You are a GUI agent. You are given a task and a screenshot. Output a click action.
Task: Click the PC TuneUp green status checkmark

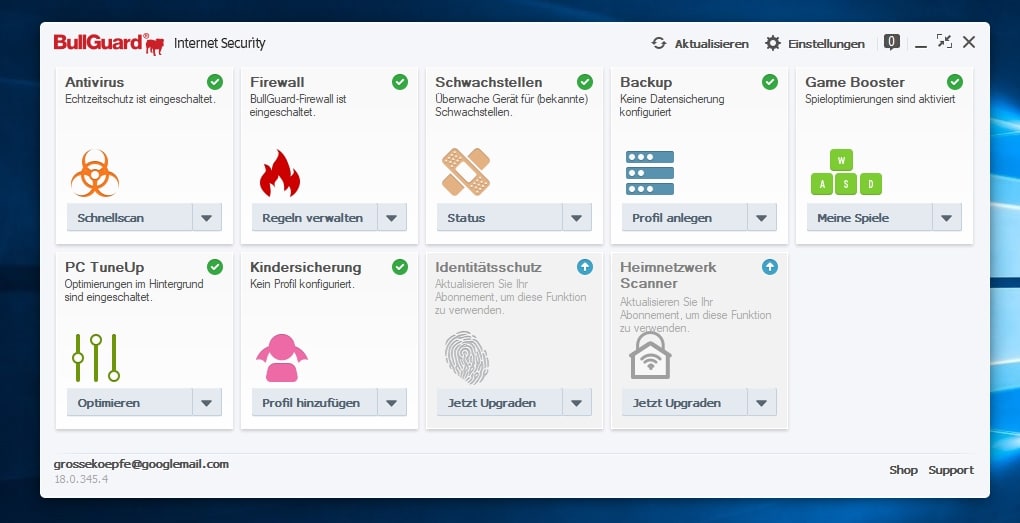[x=215, y=267]
